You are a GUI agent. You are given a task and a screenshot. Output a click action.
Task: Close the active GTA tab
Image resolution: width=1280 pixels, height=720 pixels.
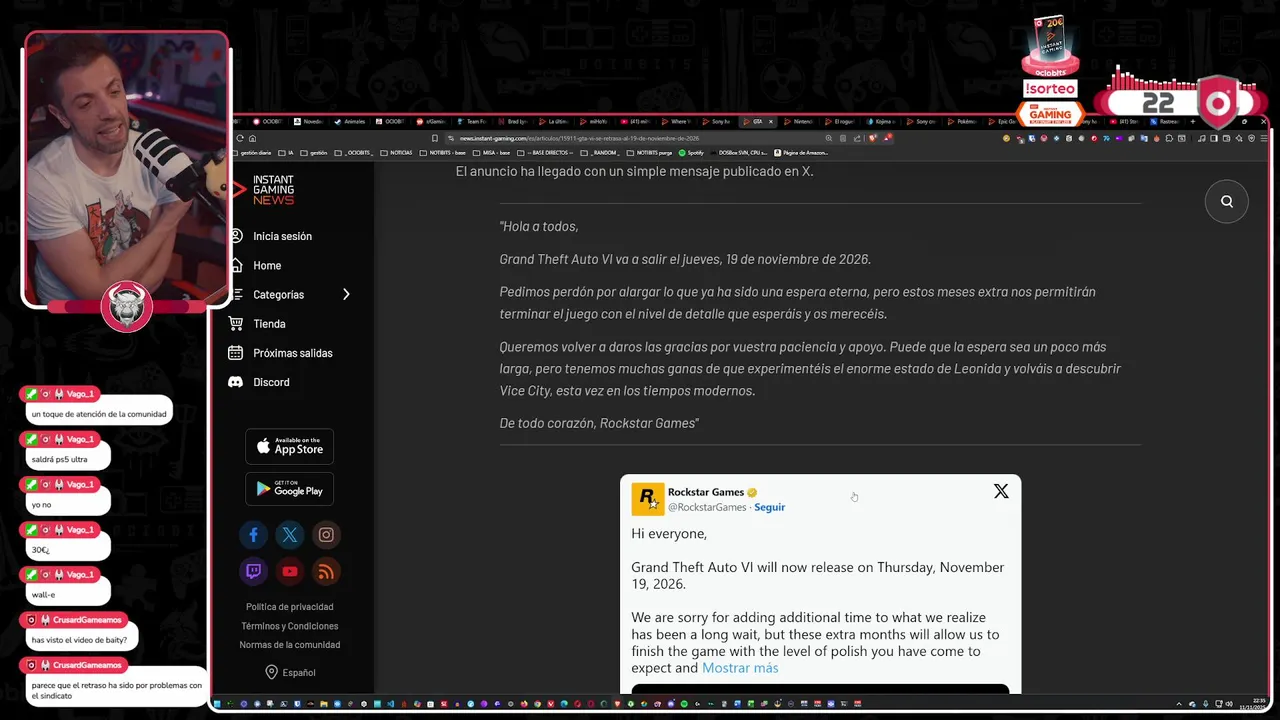pyautogui.click(x=770, y=121)
